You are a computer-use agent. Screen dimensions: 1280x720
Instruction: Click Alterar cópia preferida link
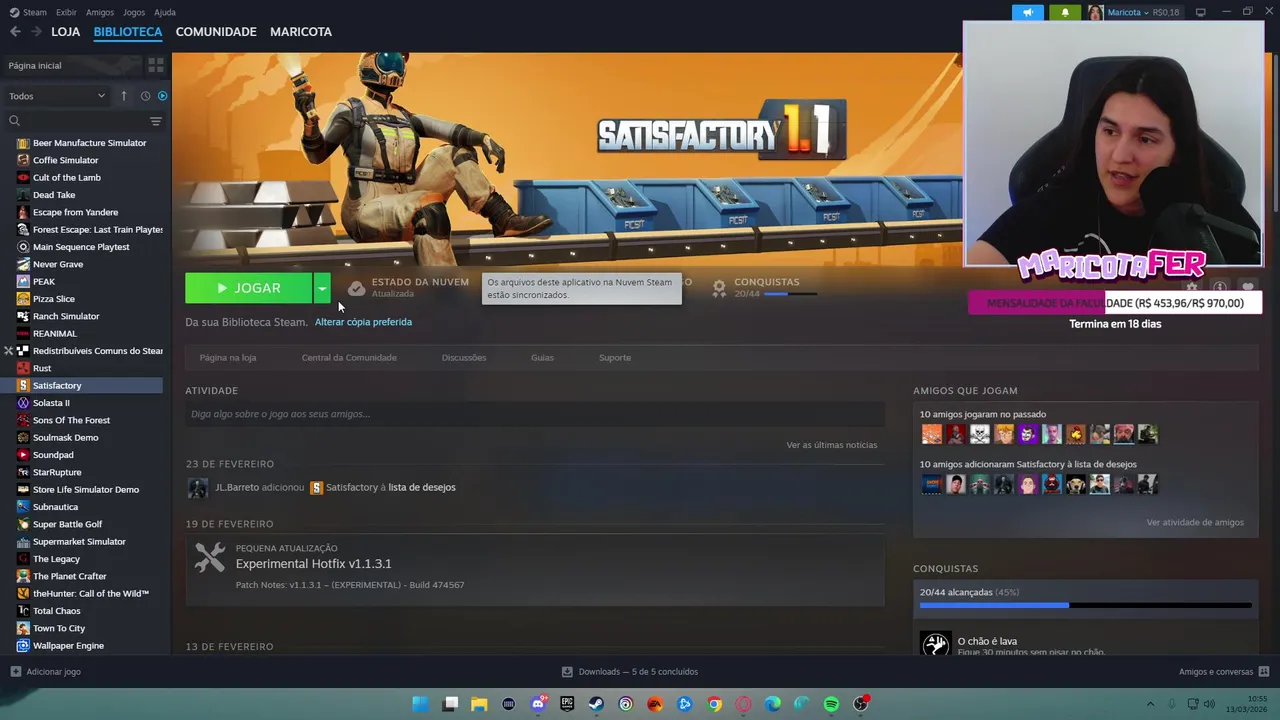coord(363,322)
